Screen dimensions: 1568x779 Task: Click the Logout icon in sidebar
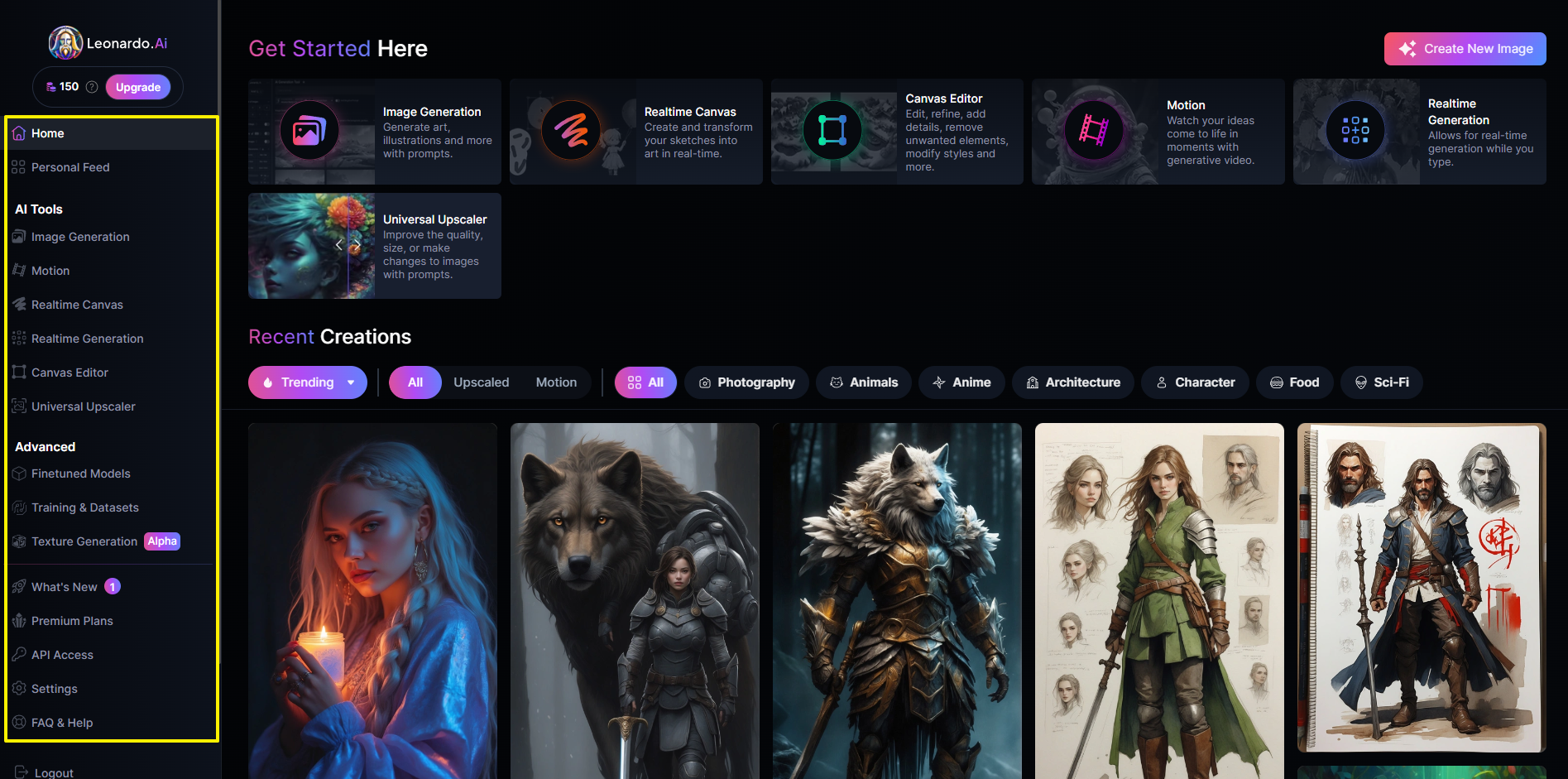pyautogui.click(x=22, y=772)
